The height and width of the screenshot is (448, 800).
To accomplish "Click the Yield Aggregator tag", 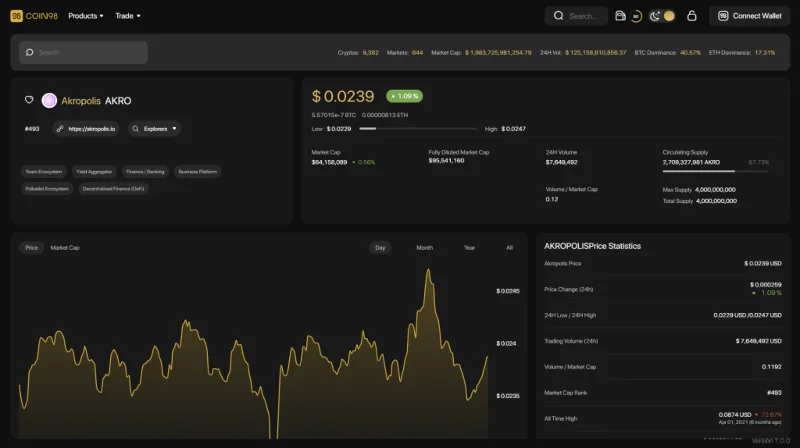I will tap(94, 171).
